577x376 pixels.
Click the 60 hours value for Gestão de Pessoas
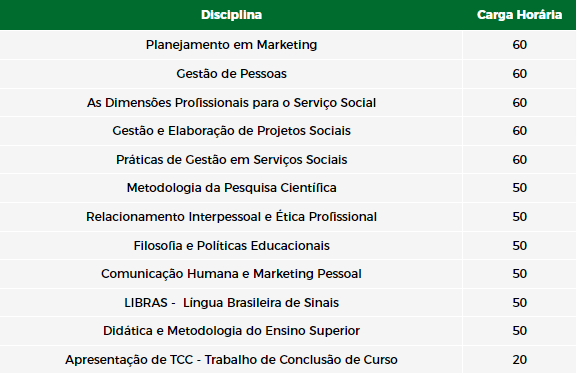point(520,74)
